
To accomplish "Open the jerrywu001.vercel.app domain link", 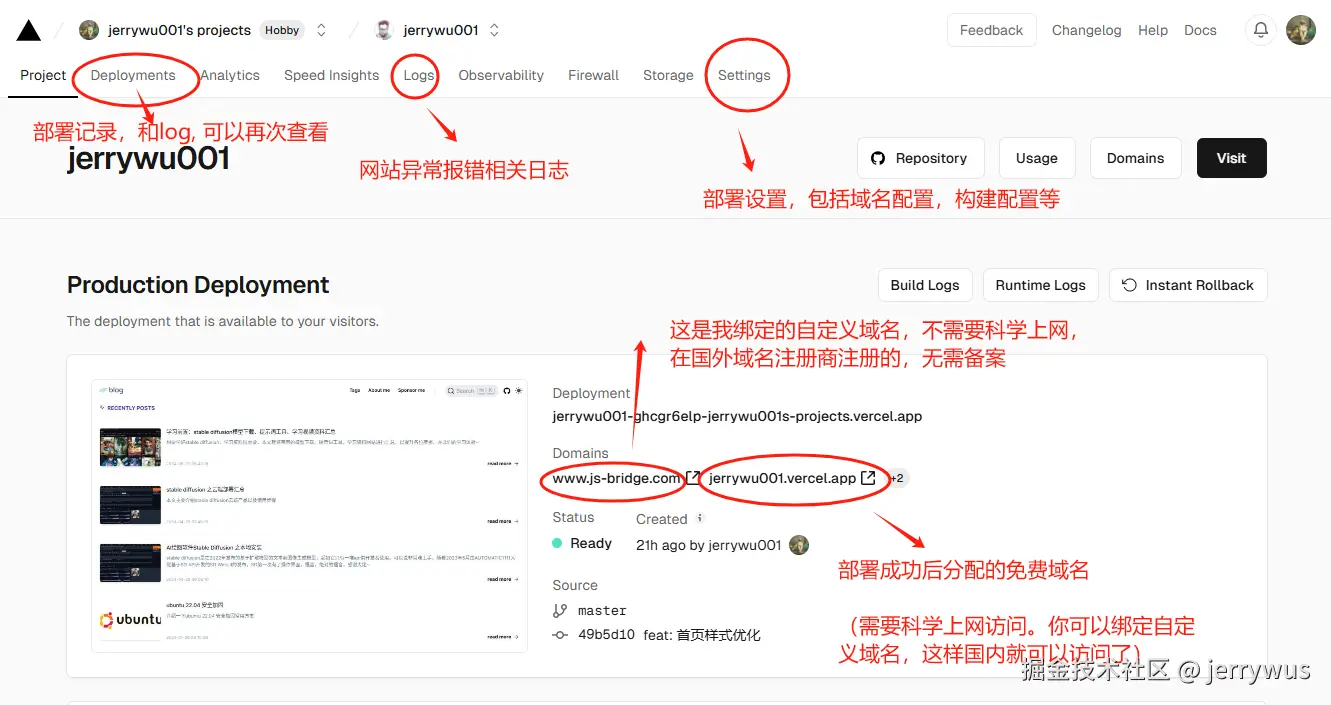I will tap(782, 478).
